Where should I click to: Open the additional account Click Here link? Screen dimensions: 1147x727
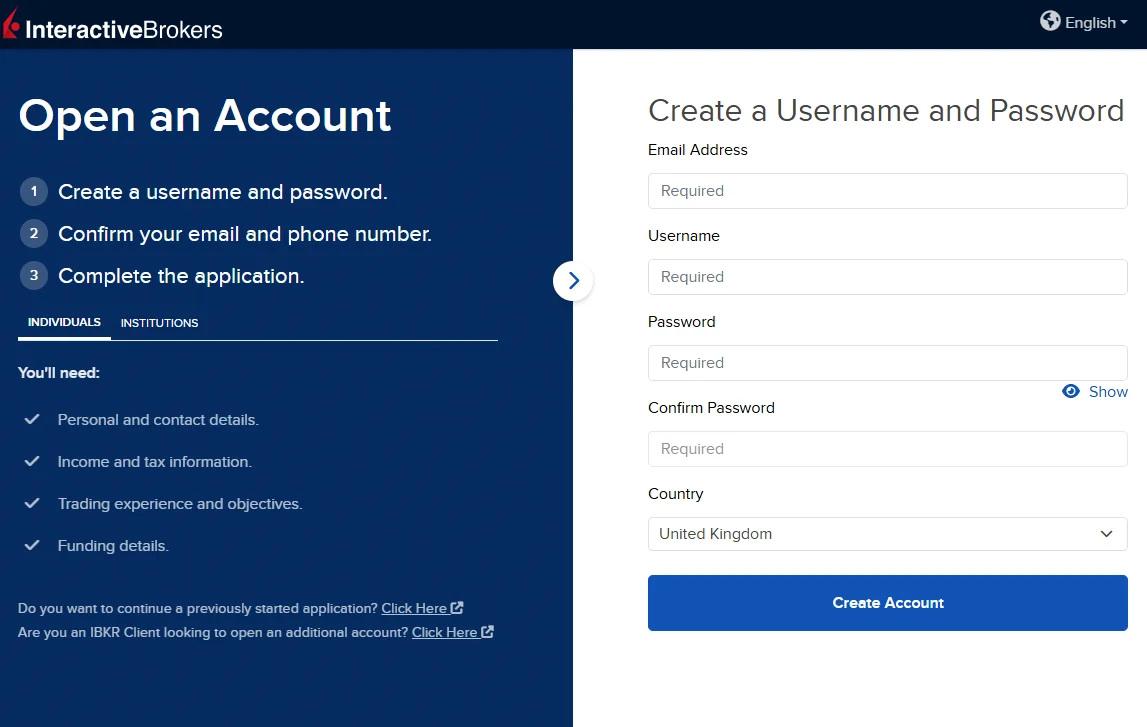pyautogui.click(x=444, y=631)
